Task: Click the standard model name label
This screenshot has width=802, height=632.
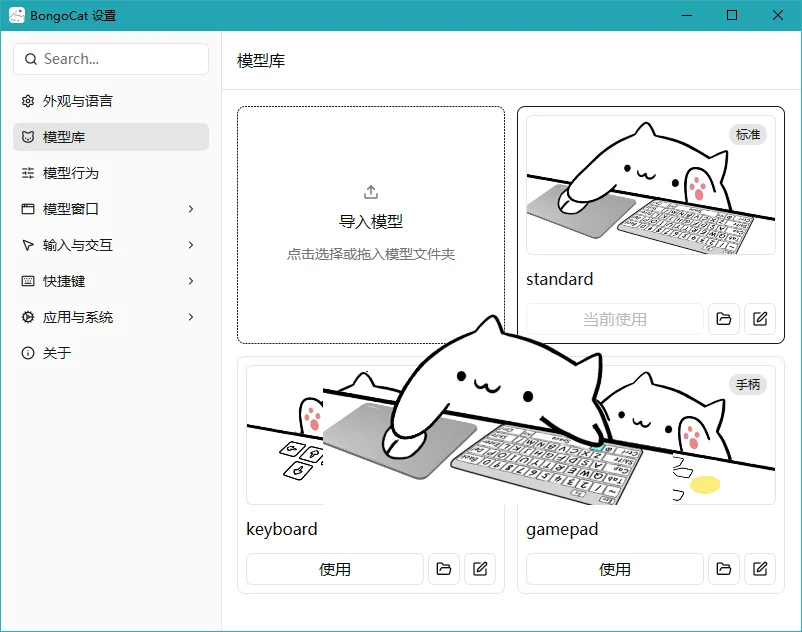Action: 560,279
